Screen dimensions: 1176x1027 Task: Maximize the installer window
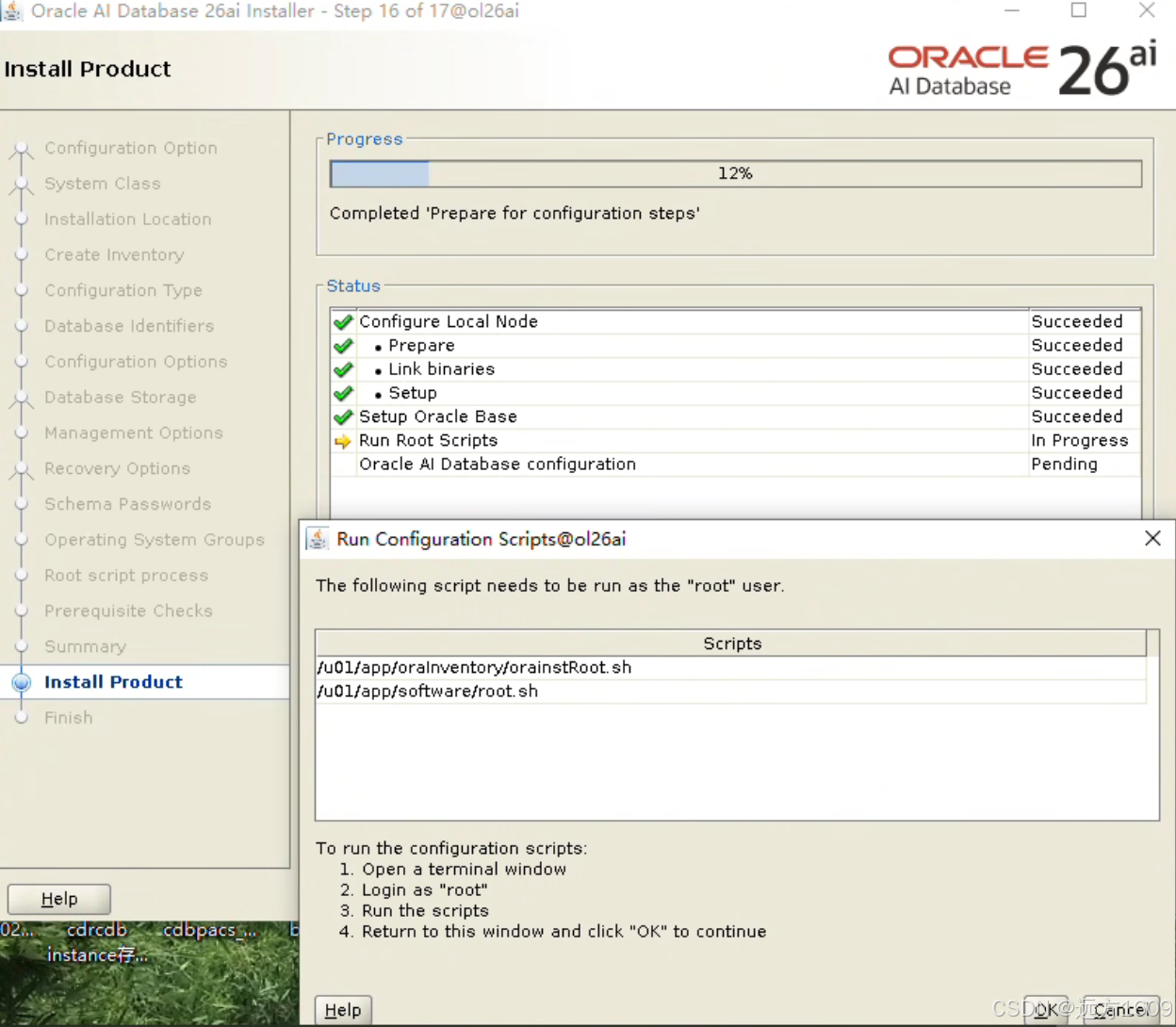(x=1079, y=10)
